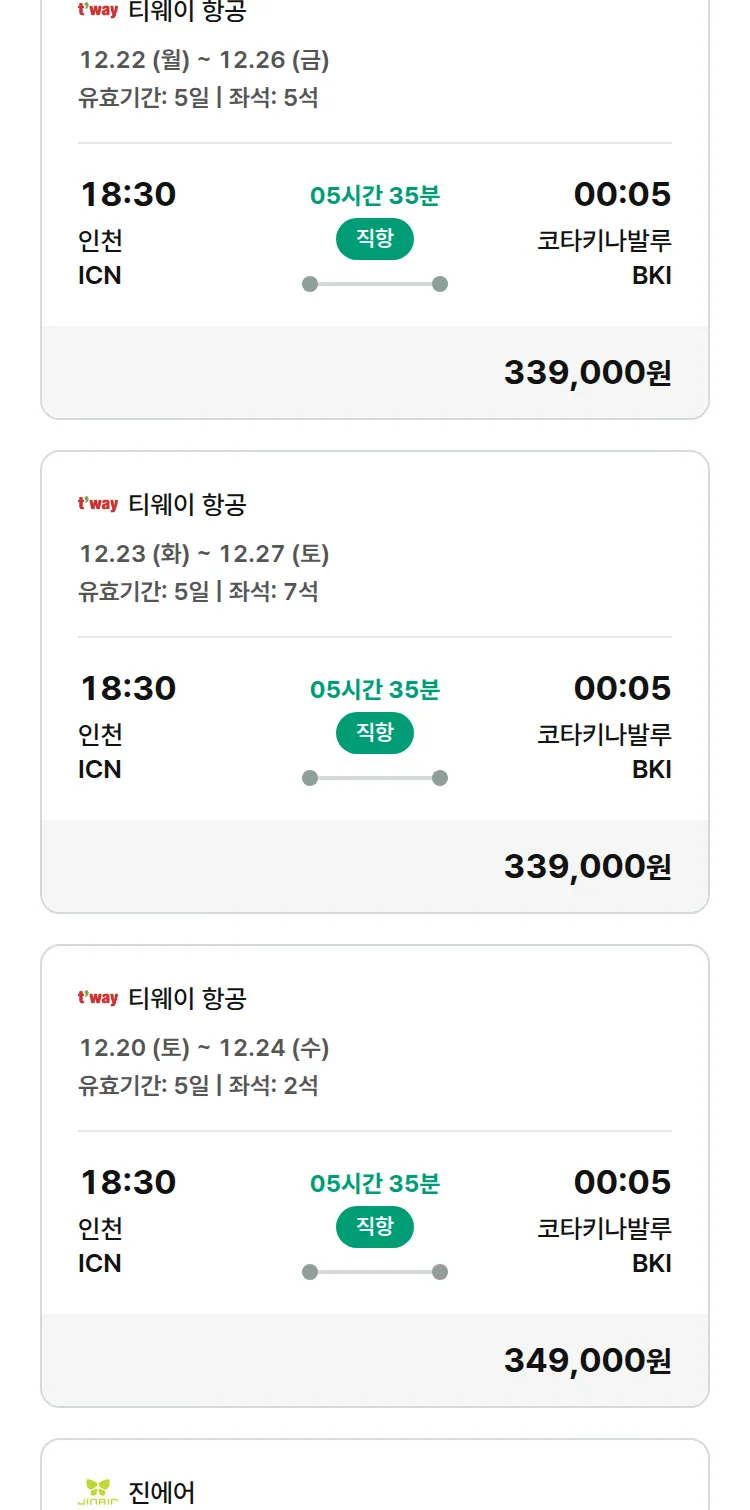Click the Jin Air butterfly logo
The width and height of the screenshot is (750, 1510).
(x=98, y=1492)
